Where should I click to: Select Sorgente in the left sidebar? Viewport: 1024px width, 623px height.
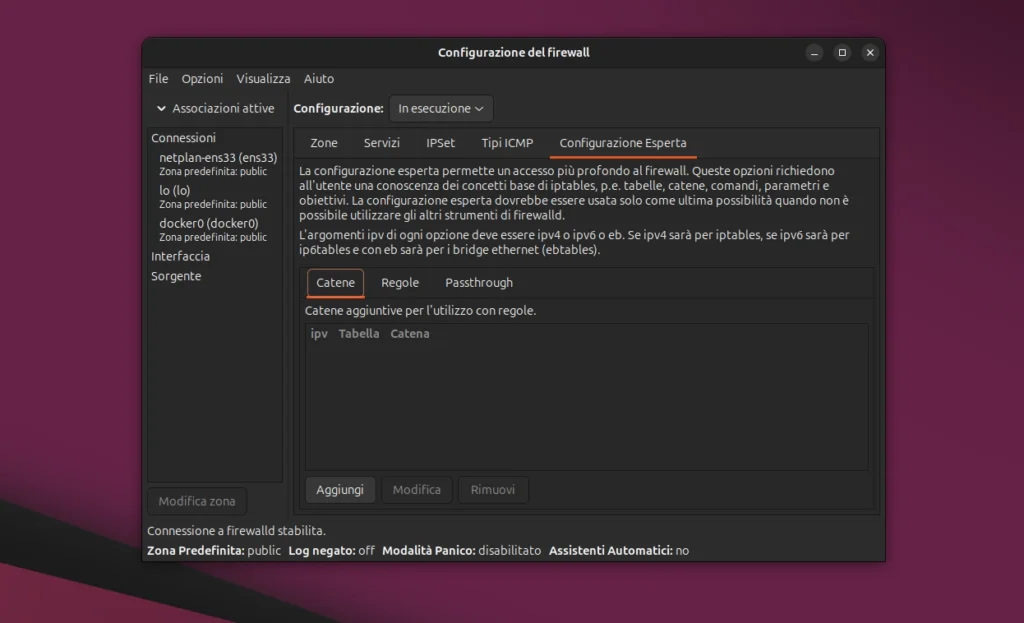[176, 276]
